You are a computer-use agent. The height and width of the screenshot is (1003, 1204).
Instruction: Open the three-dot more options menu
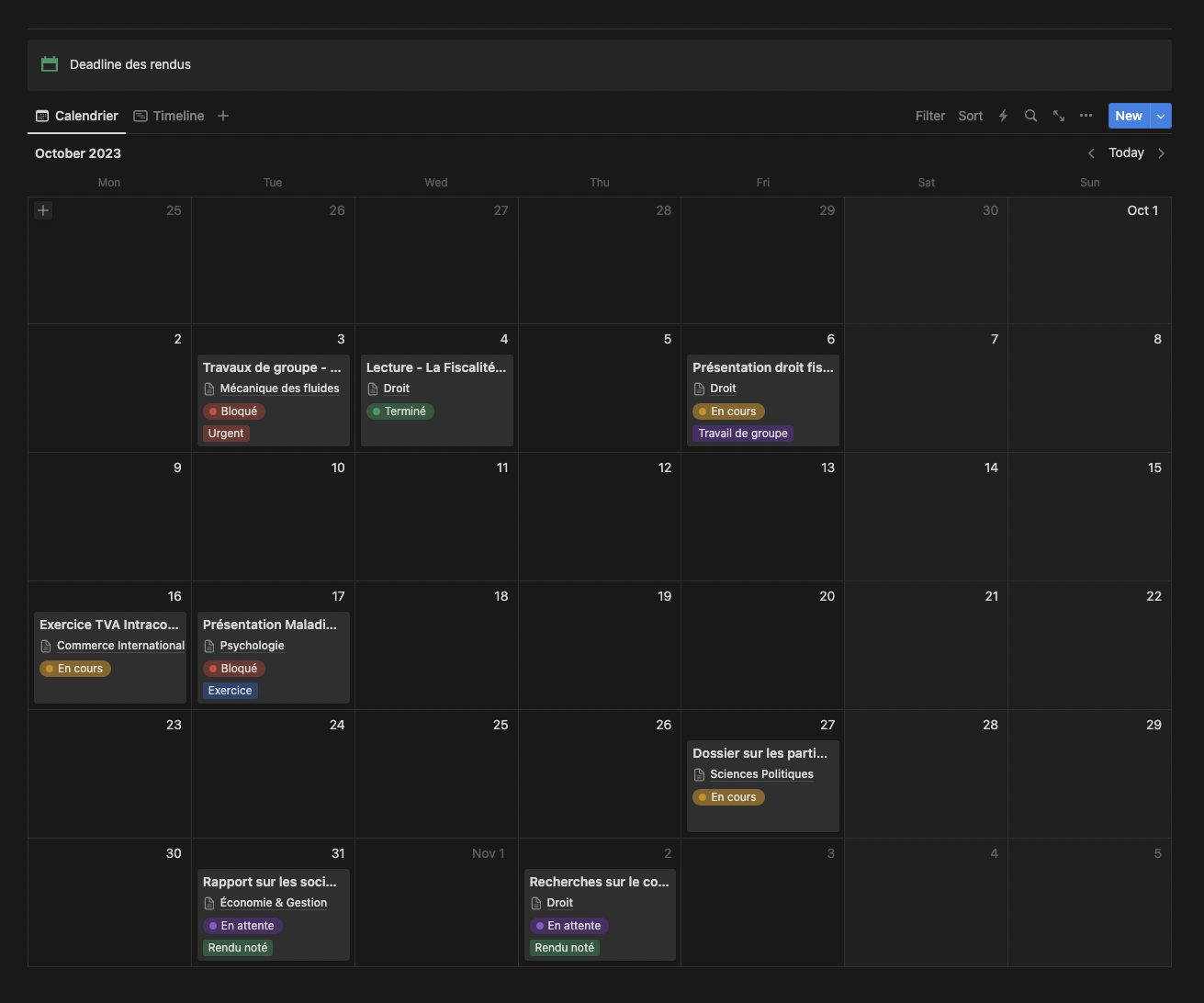[1086, 116]
